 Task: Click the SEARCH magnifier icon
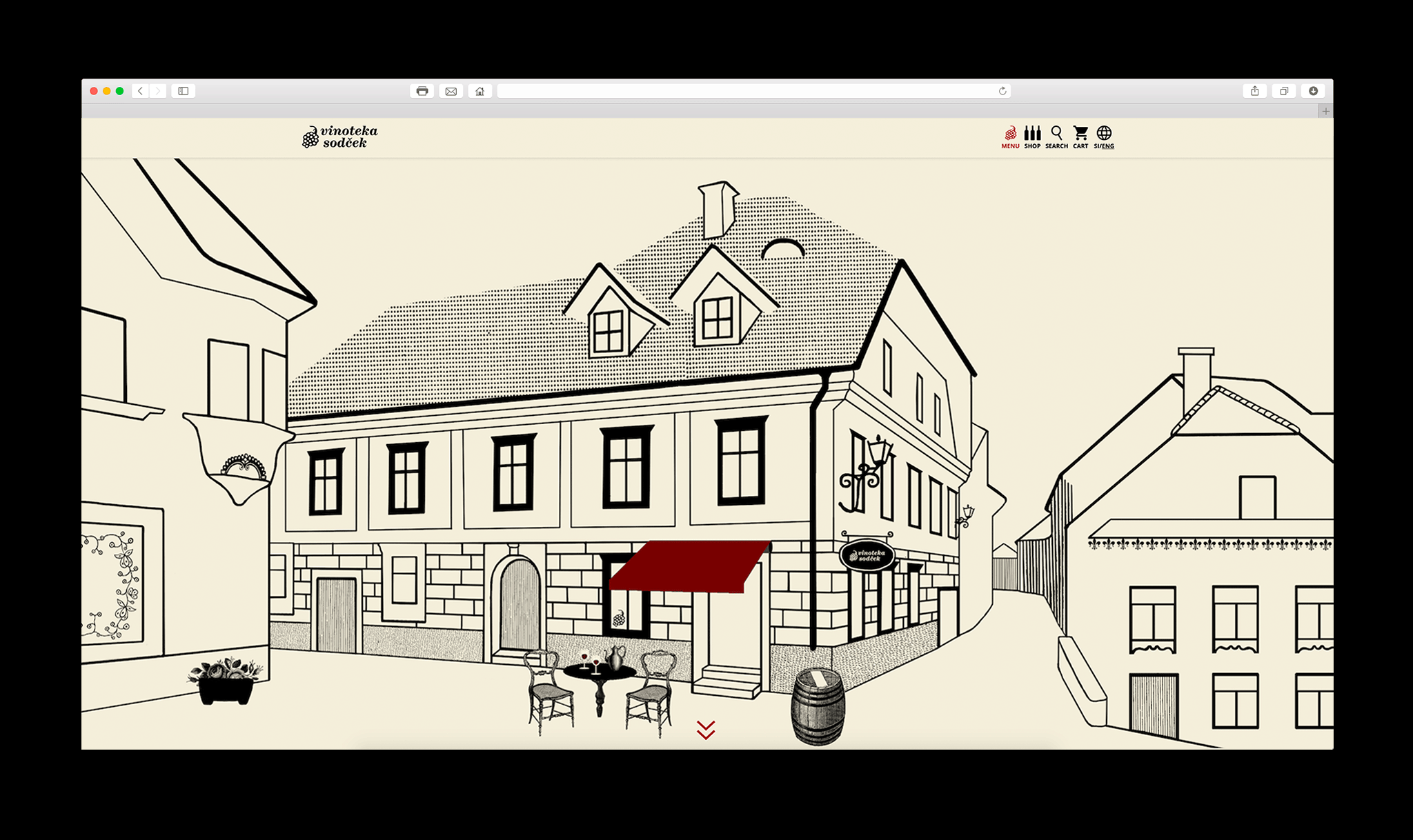pos(1056,137)
